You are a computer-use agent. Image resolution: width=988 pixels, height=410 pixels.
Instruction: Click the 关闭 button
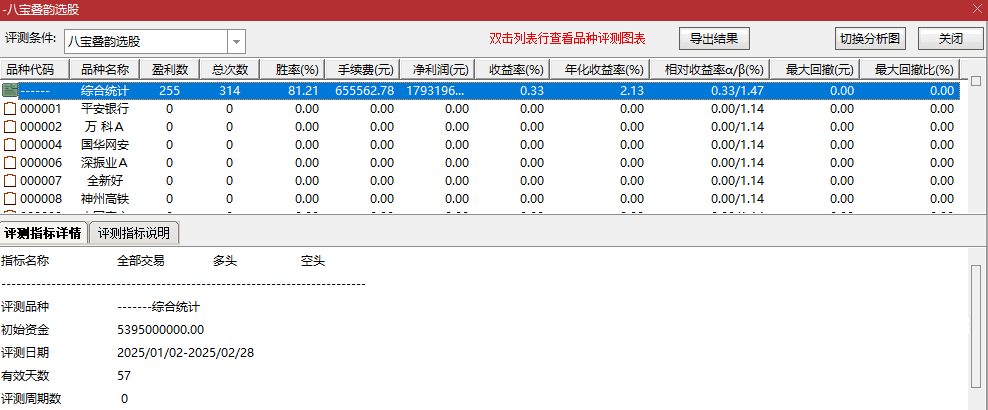[950, 39]
